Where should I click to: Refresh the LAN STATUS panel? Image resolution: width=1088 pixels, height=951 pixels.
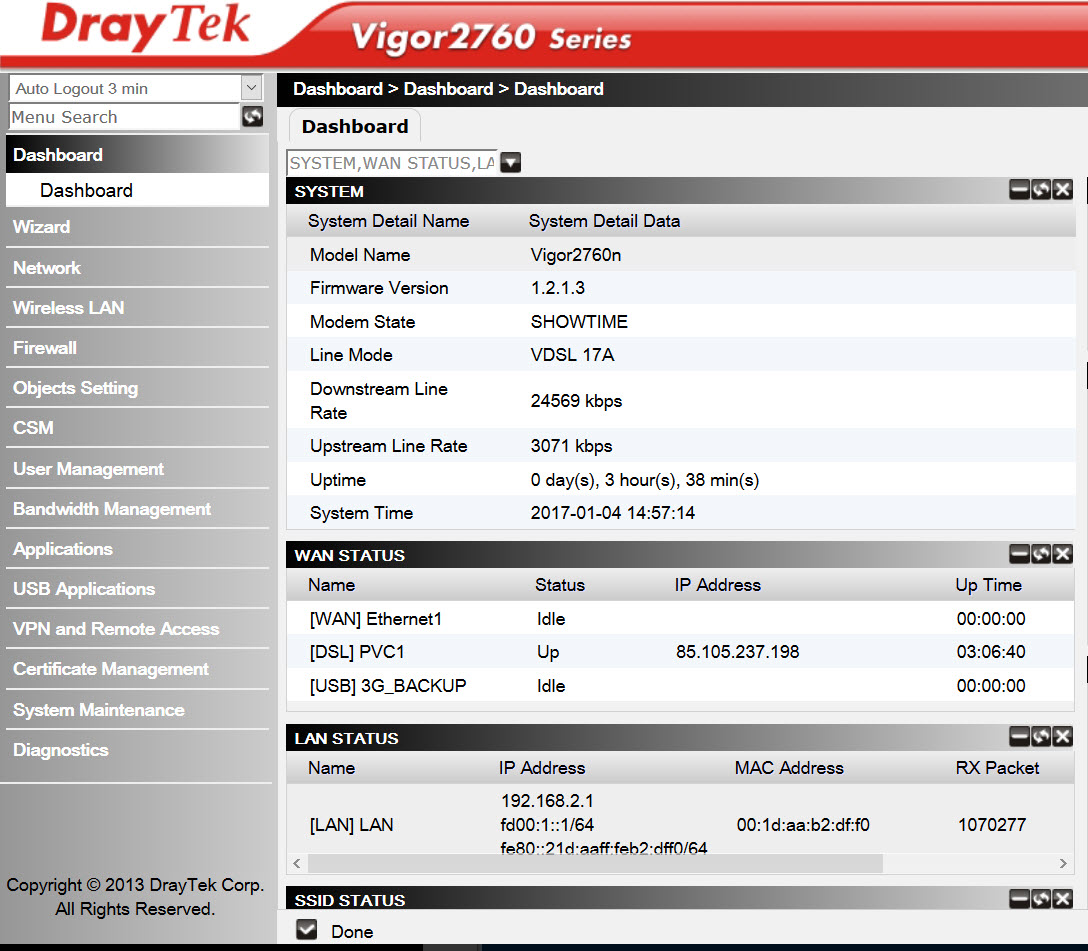pos(1041,737)
